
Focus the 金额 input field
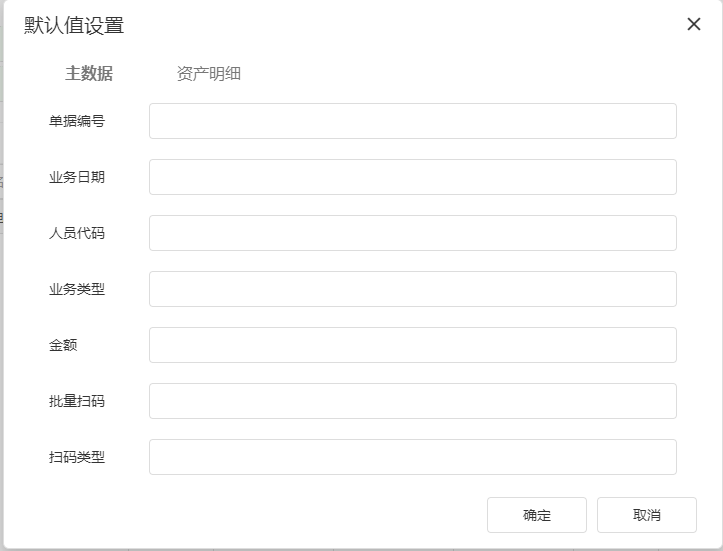(412, 345)
